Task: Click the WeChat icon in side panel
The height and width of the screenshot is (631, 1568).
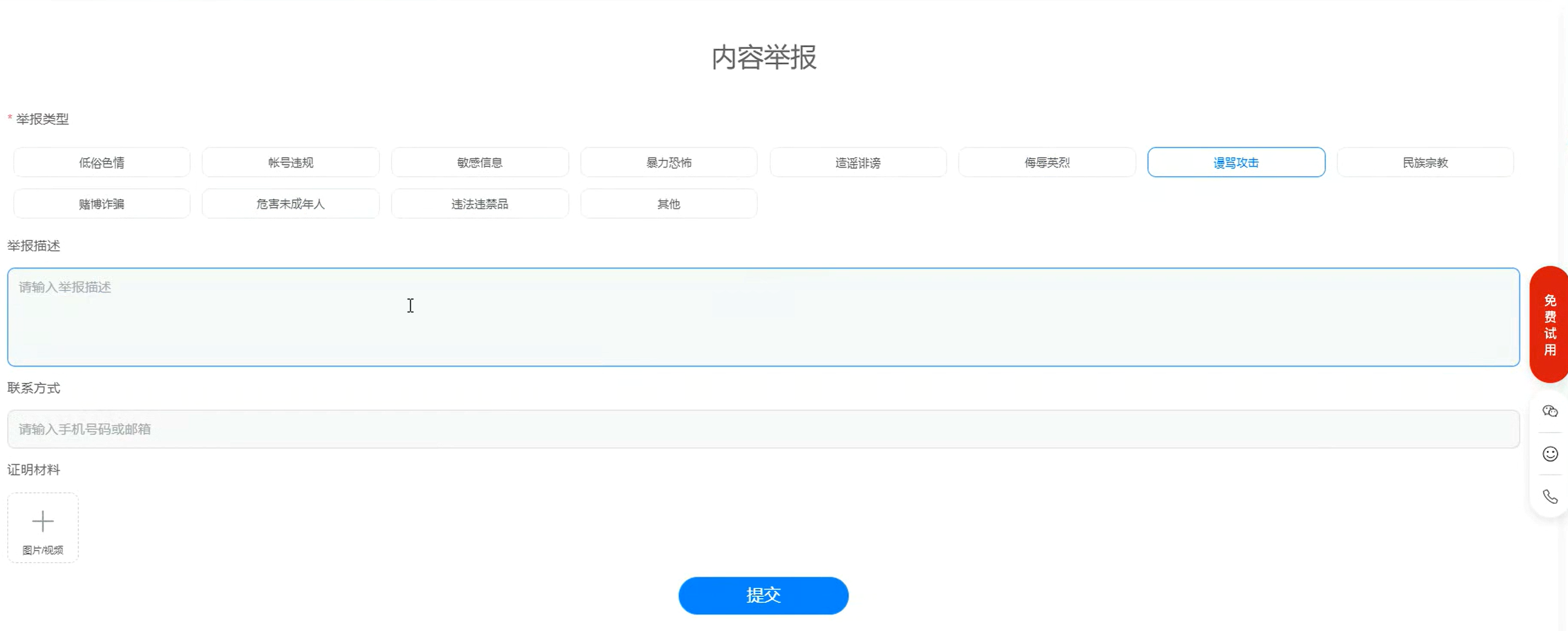Action: [x=1550, y=411]
